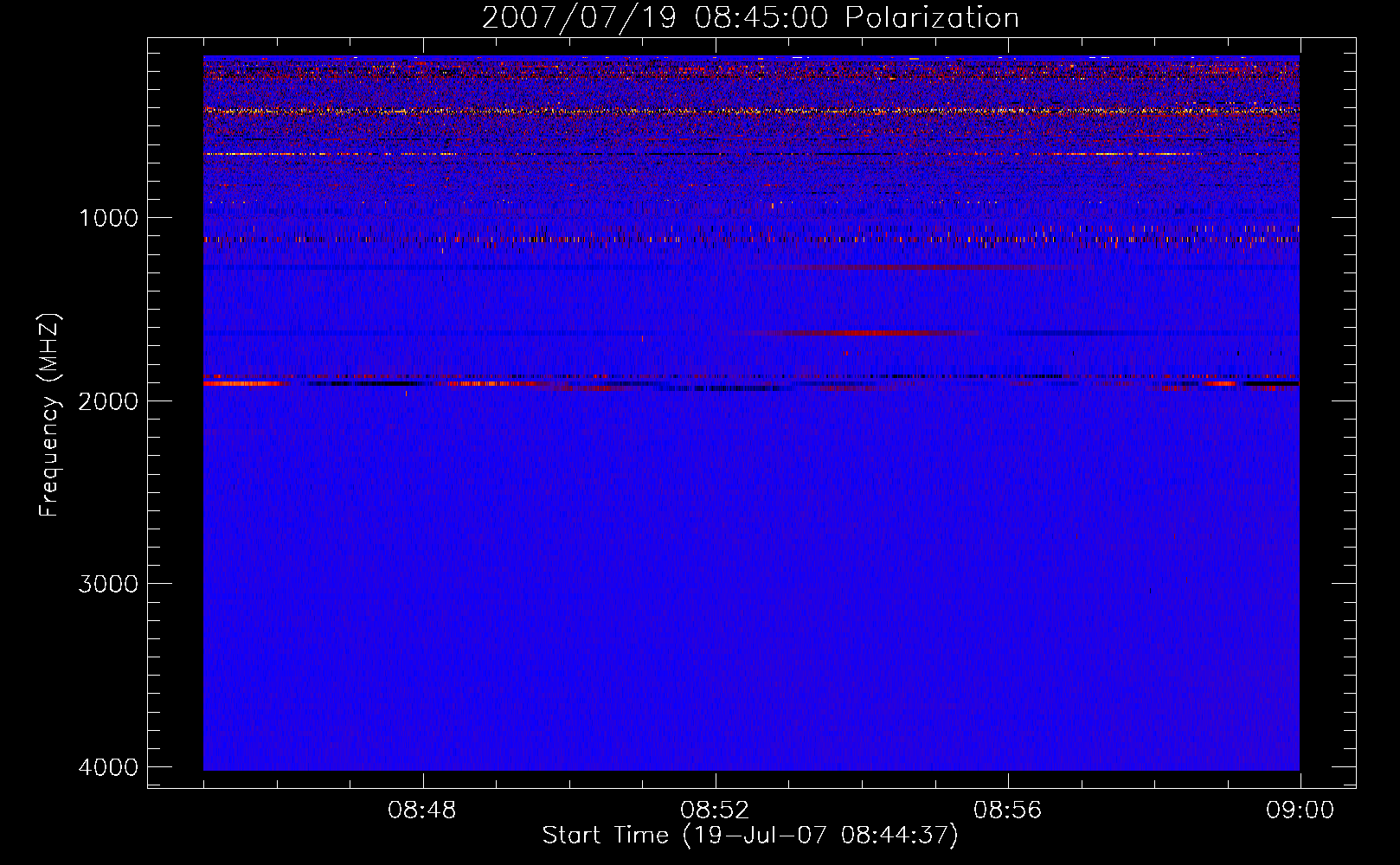
Task: Click the 3000 frequency tick label
Action: pos(108,584)
